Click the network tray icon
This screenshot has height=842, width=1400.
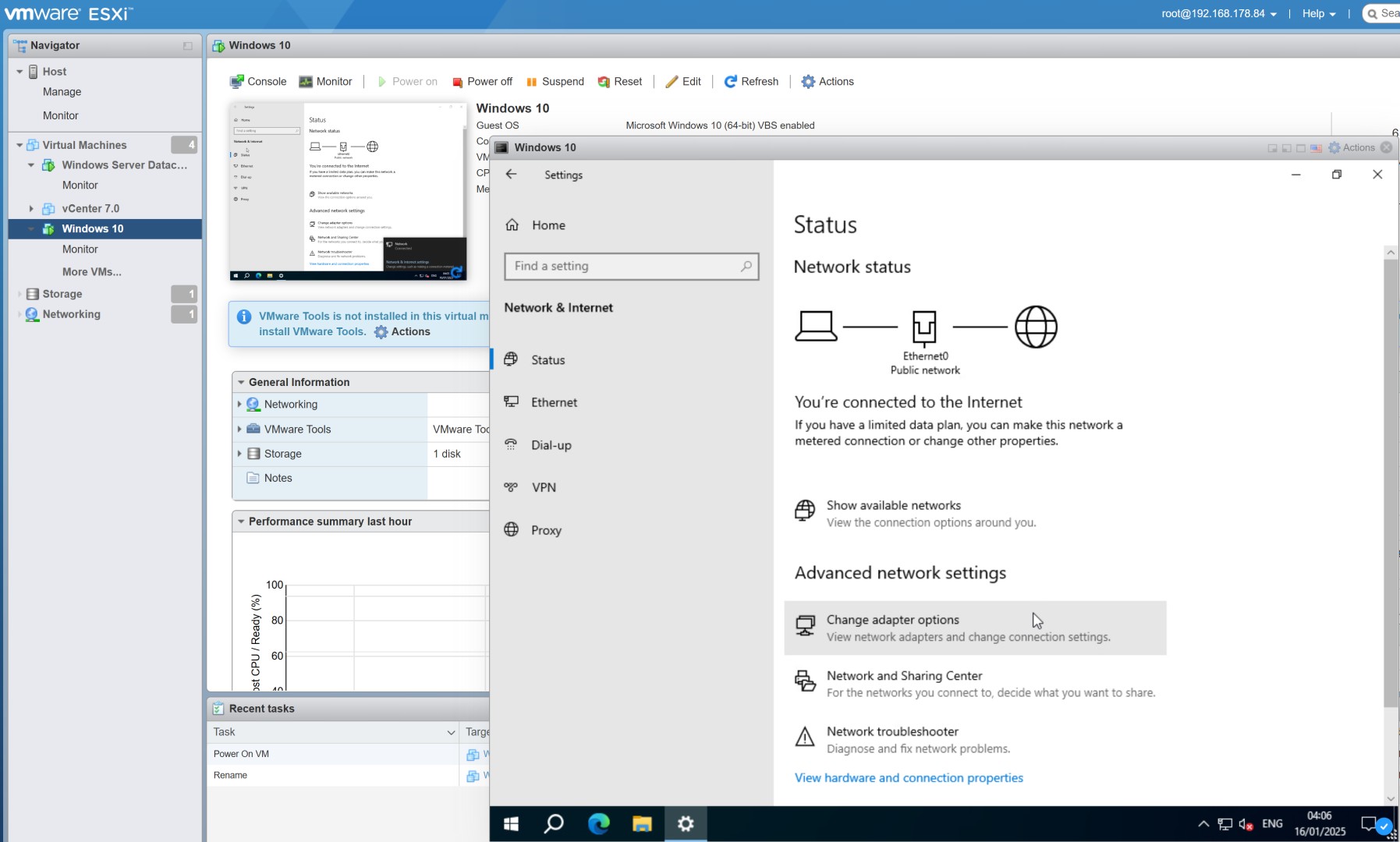(x=1225, y=824)
